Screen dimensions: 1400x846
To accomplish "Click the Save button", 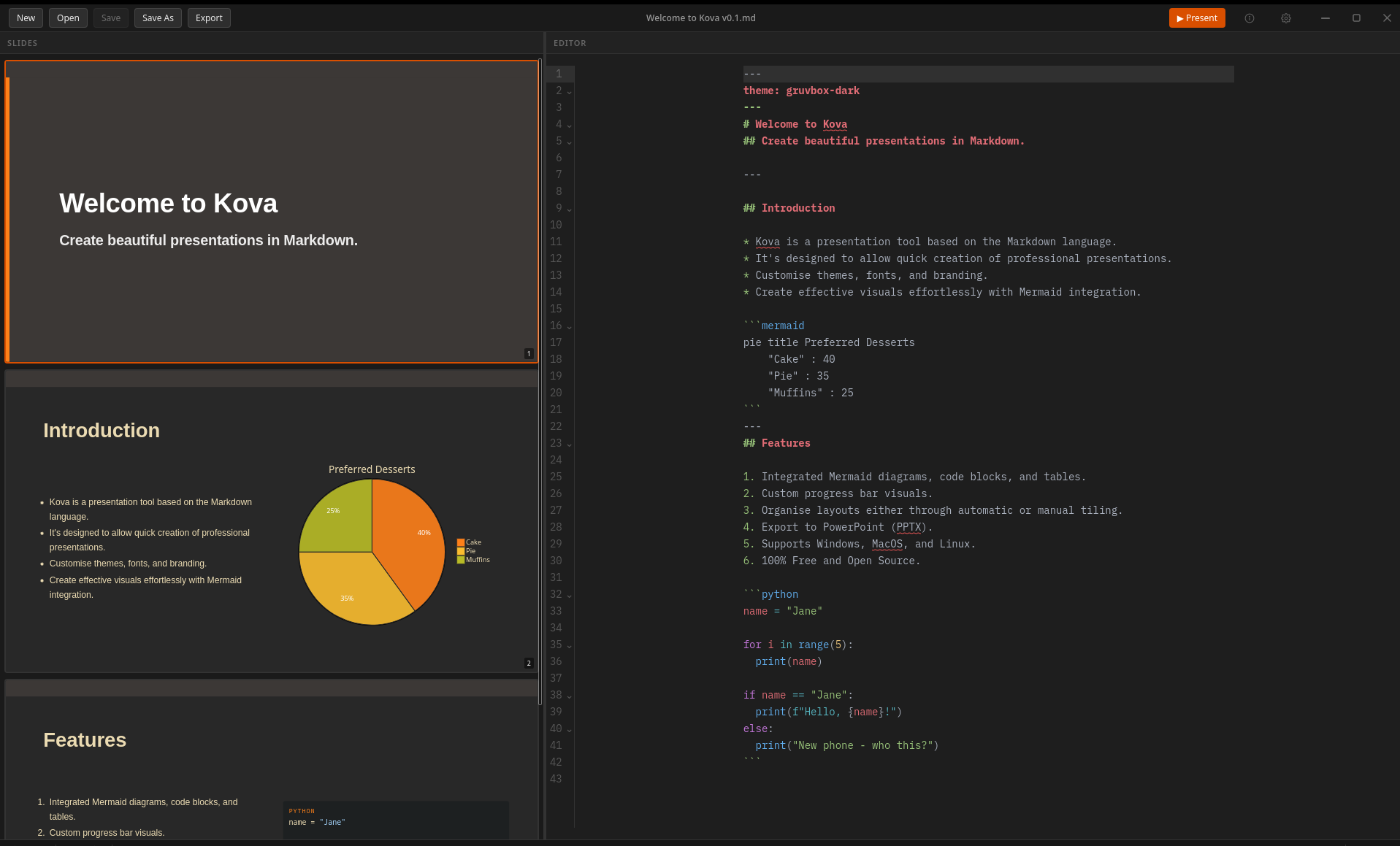I will point(111,18).
